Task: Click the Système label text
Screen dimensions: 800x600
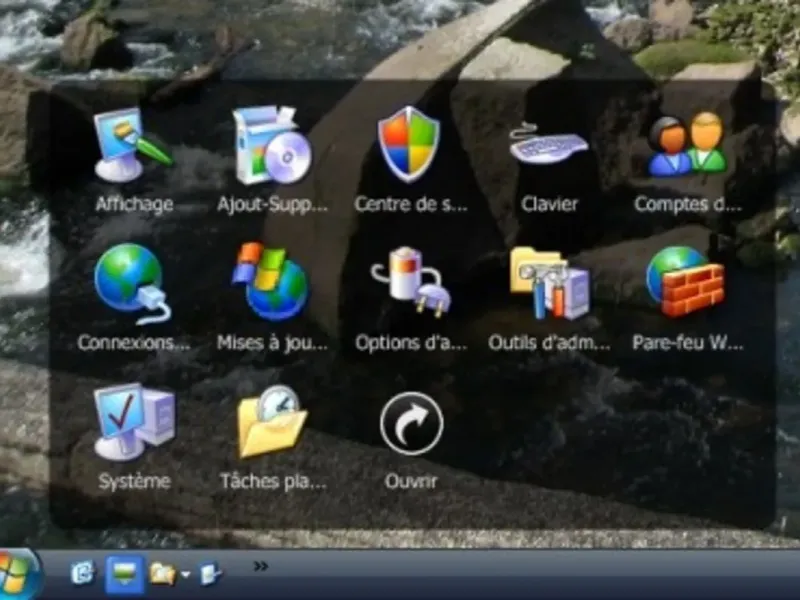Action: click(134, 481)
